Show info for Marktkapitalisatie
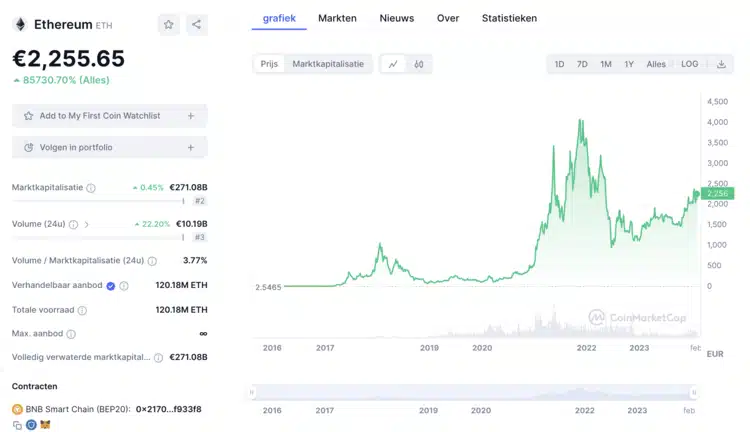 pyautogui.click(x=91, y=188)
